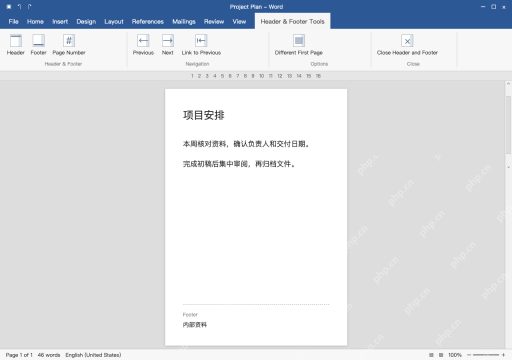This screenshot has width=512, height=360.
Task: Click the zoom in plus button
Action: [503, 355]
